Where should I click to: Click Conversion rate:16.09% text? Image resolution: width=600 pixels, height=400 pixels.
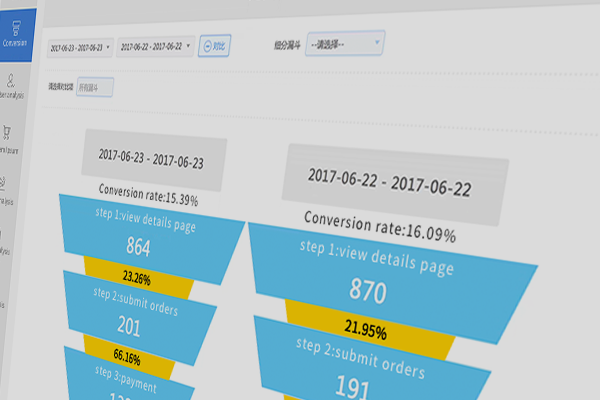tap(380, 227)
